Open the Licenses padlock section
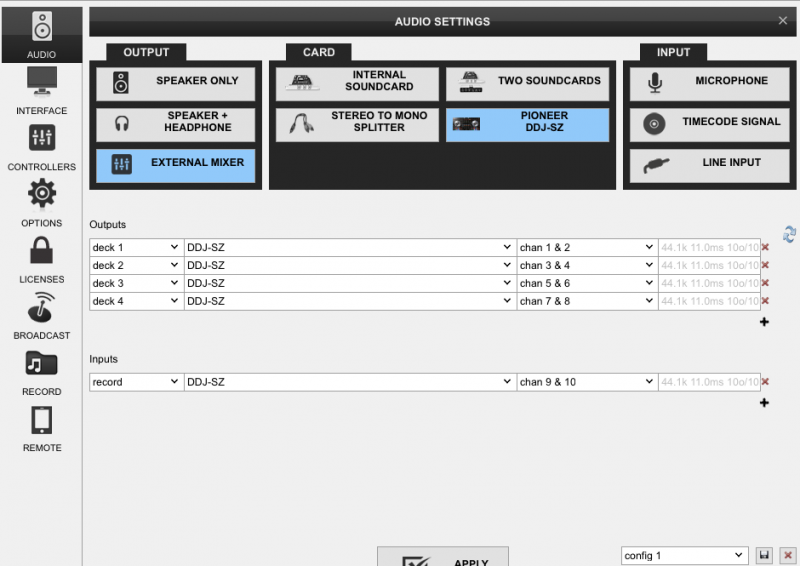Screen dimensions: 800x566 (x=42, y=260)
